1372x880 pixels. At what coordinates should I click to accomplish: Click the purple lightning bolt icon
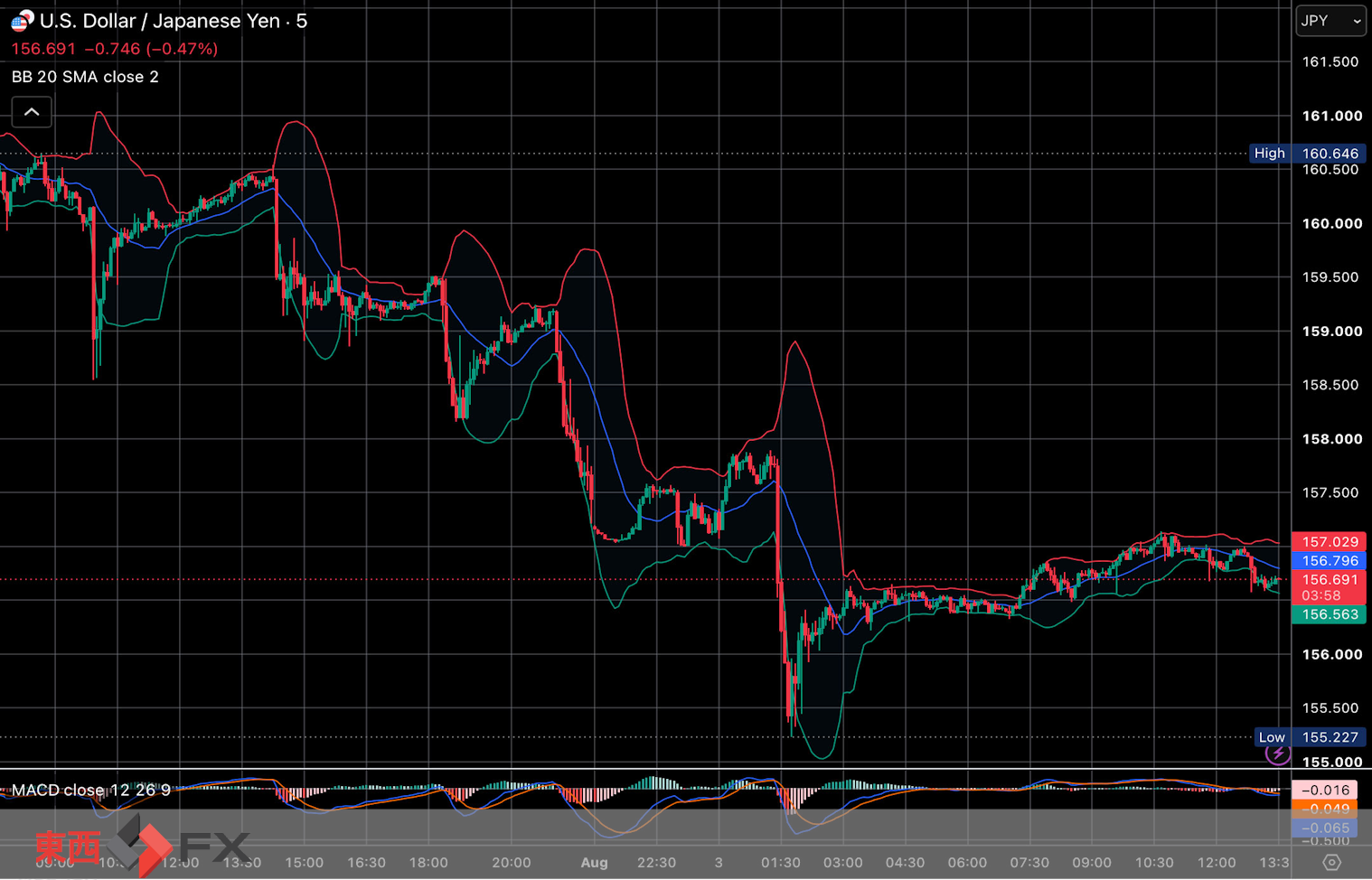[x=1278, y=753]
